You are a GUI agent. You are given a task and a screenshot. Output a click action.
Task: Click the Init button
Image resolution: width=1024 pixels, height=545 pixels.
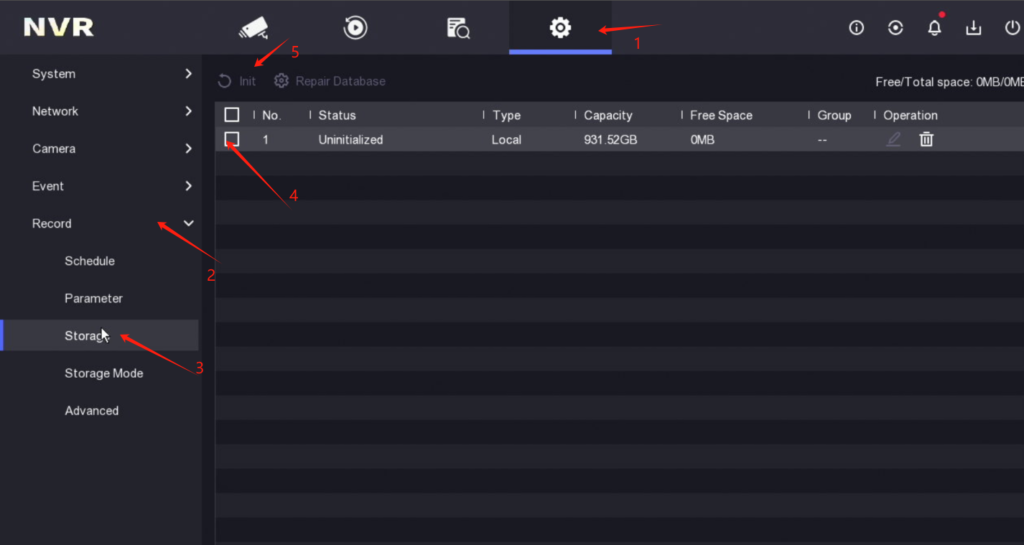tap(238, 81)
